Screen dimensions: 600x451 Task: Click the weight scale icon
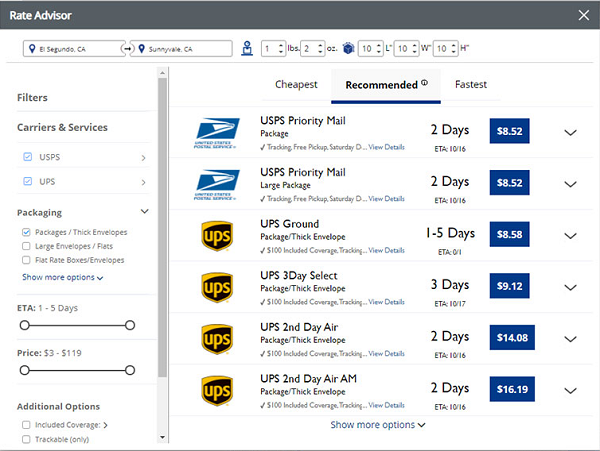247,49
